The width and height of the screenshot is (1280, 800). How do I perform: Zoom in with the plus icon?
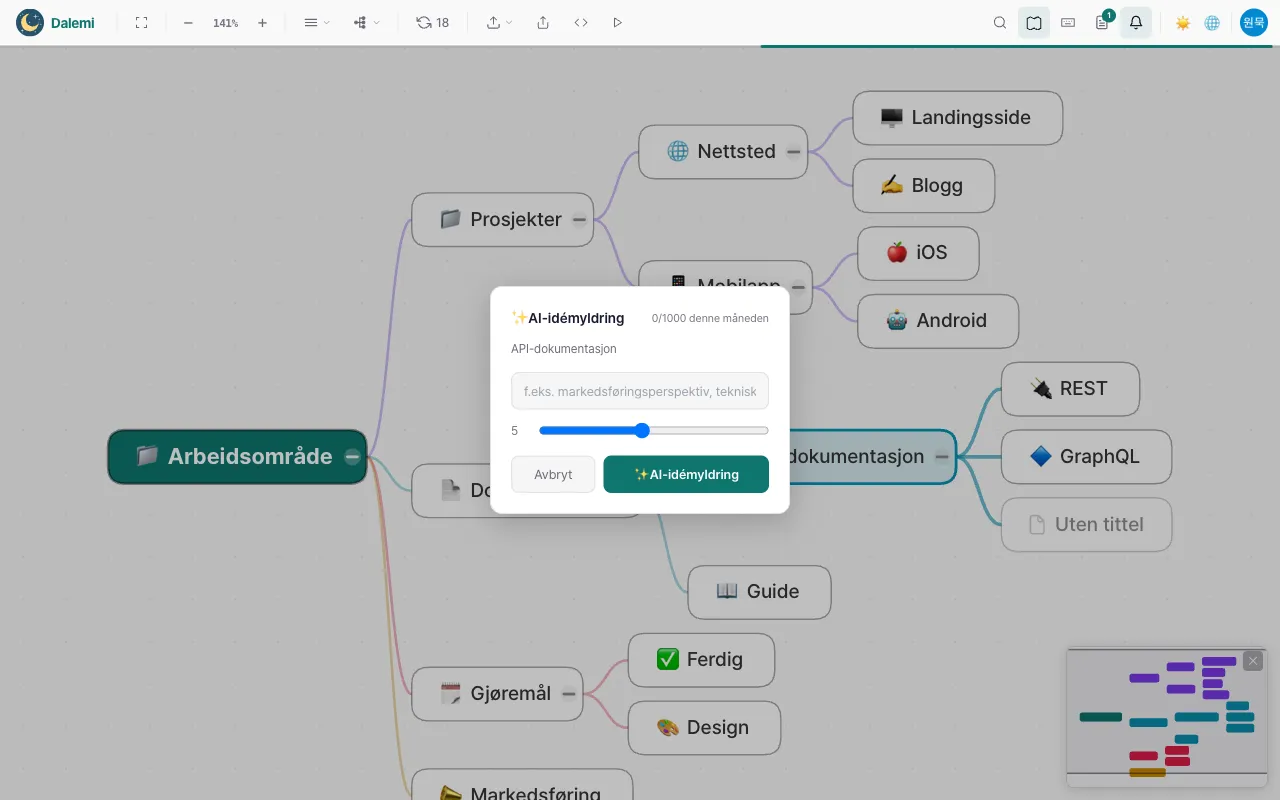[262, 22]
